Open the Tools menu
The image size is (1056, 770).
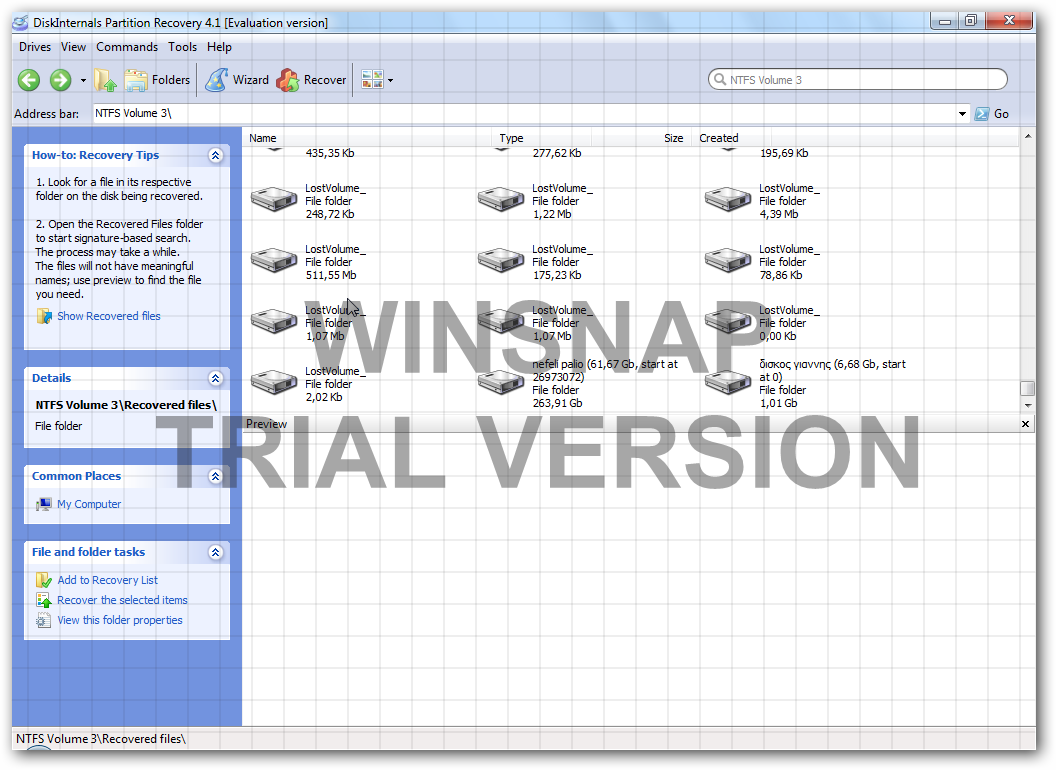pyautogui.click(x=183, y=47)
